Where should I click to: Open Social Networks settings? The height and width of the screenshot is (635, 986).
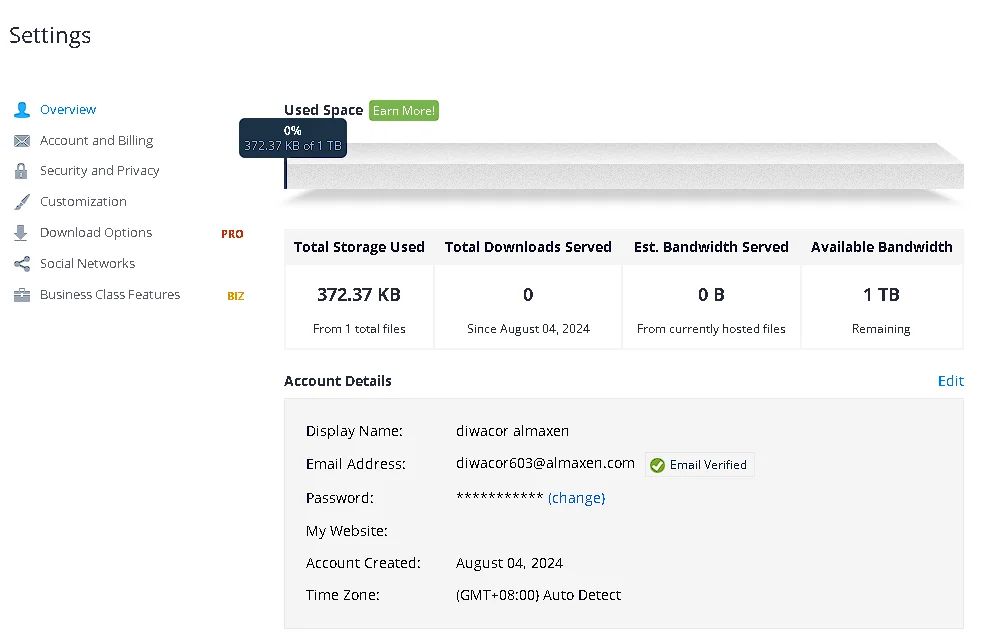(87, 263)
